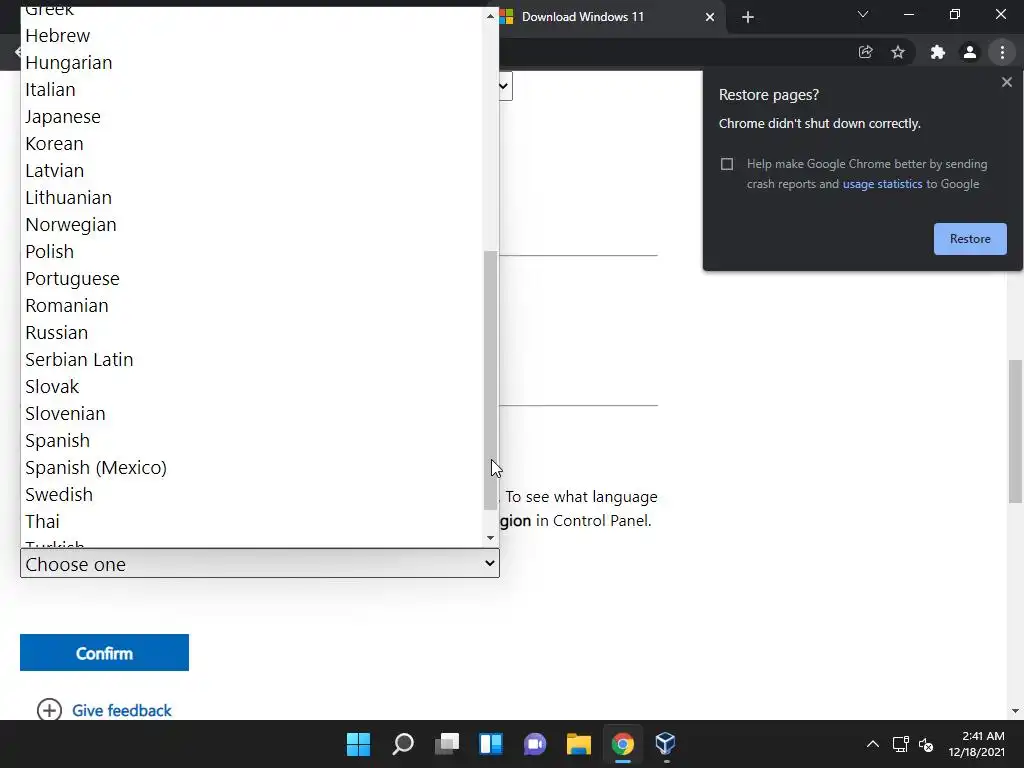Click the Restore button
Screen dimensions: 1024x768
(970, 239)
